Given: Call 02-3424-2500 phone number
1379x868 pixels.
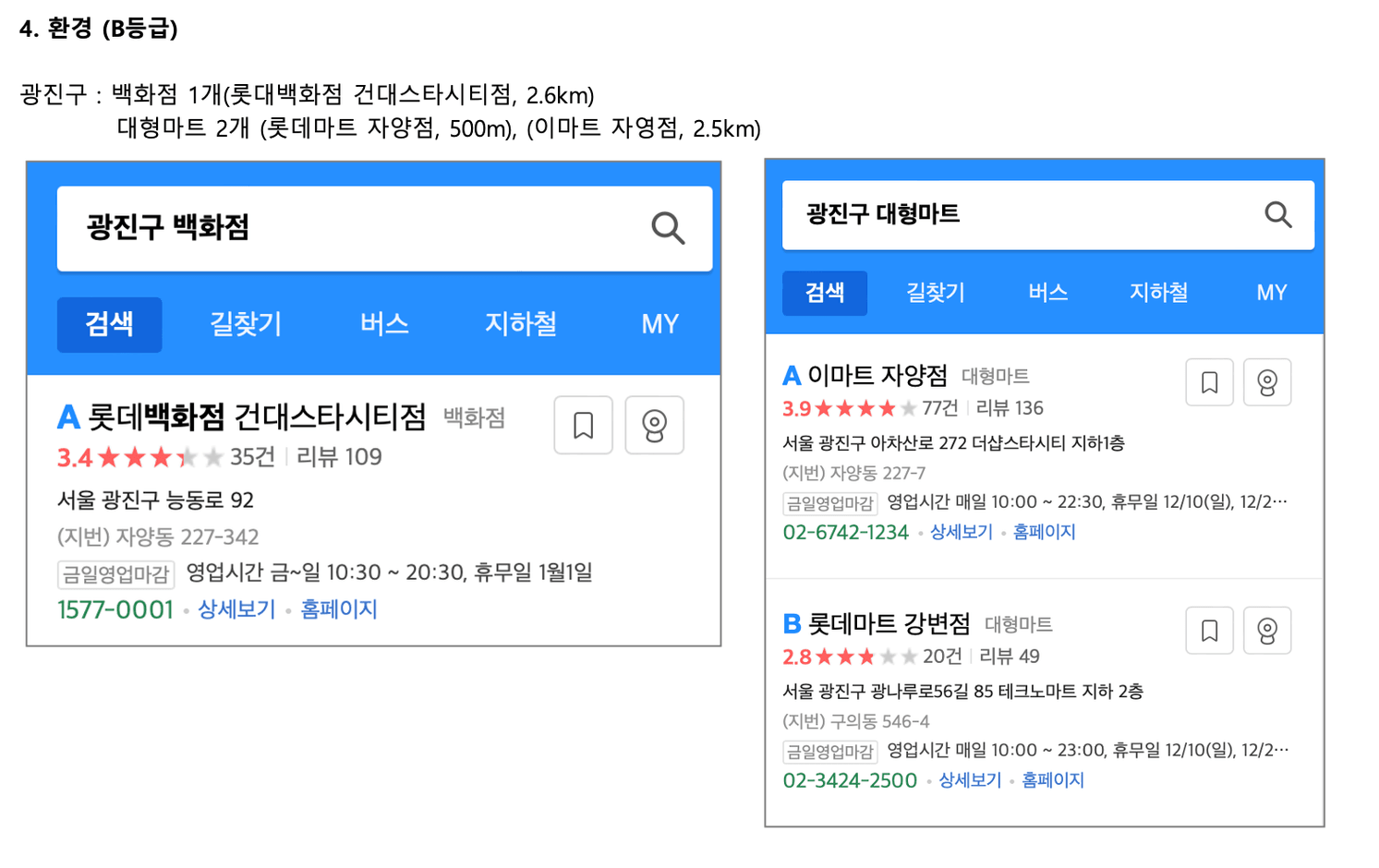Looking at the screenshot, I should [x=850, y=781].
